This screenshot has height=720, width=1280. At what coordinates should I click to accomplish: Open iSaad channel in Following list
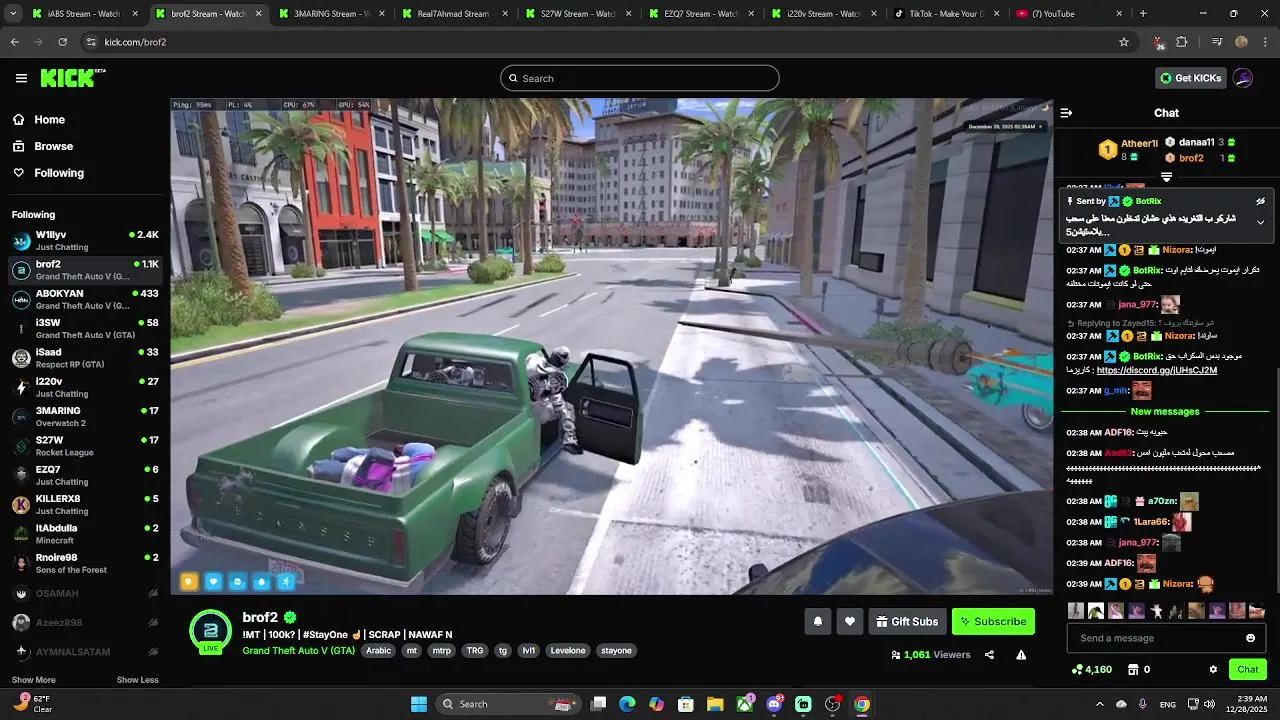85,358
